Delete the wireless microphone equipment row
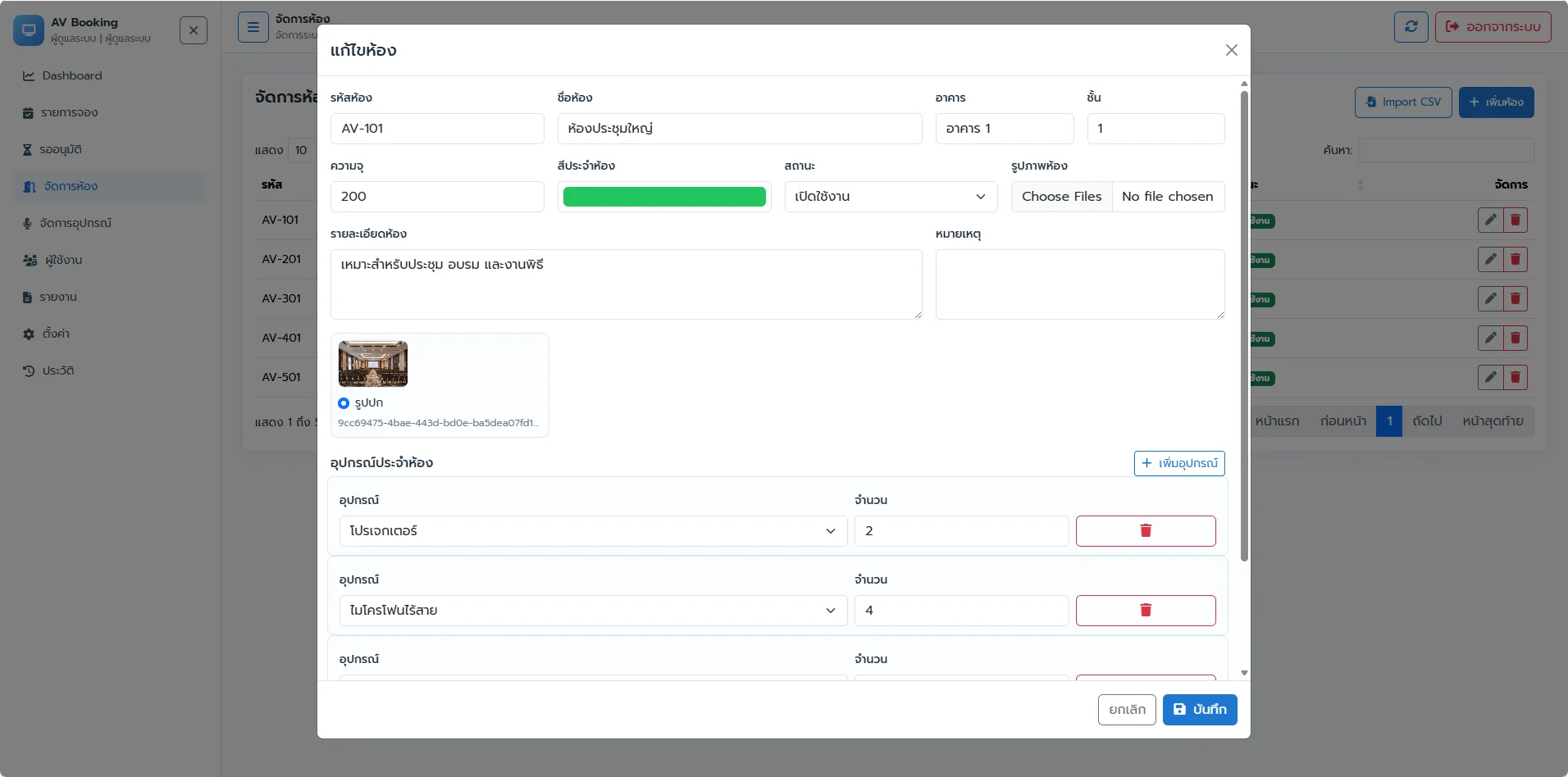1568x777 pixels. pos(1146,611)
